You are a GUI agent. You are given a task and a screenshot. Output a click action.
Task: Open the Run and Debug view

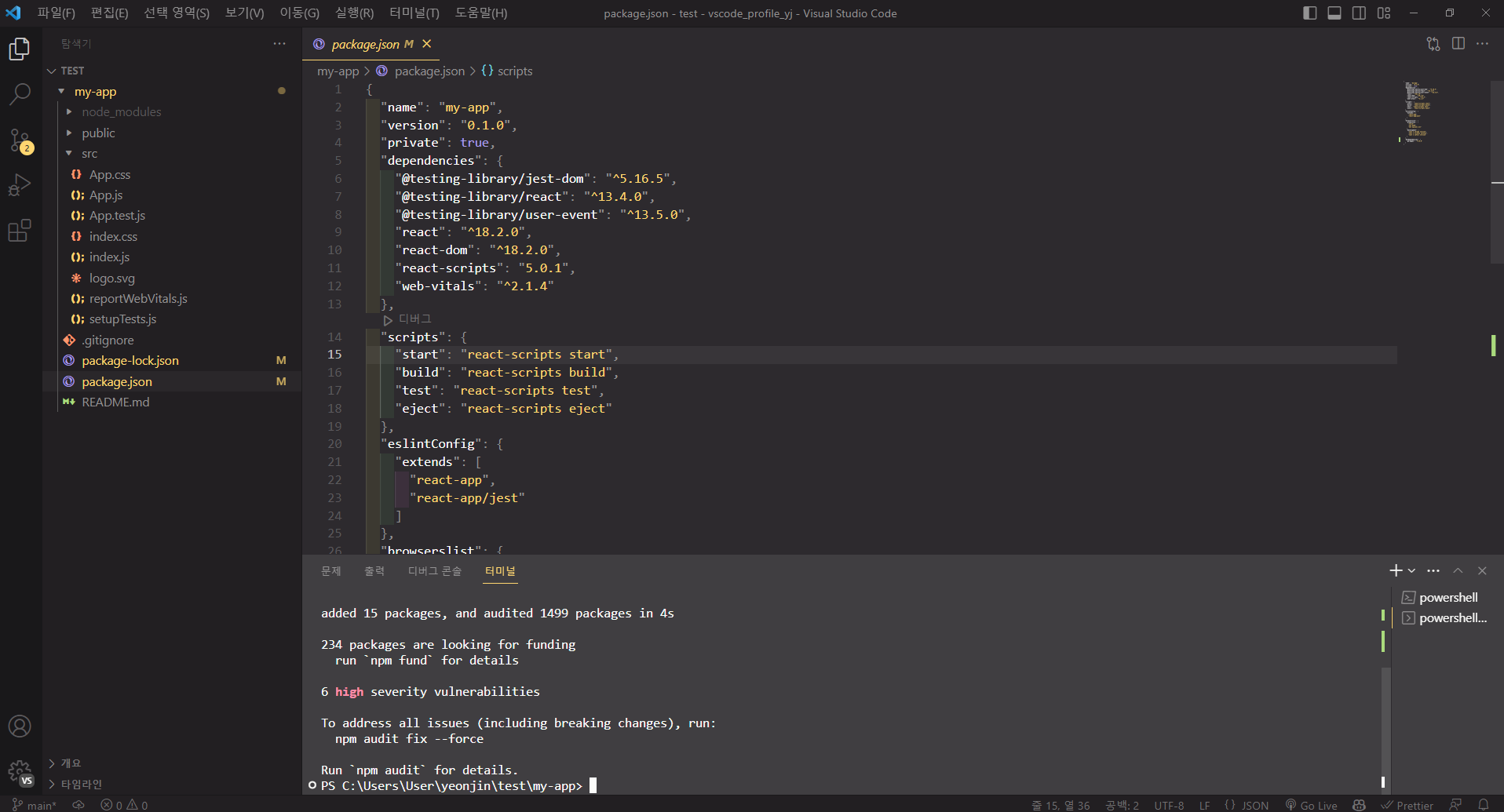click(x=20, y=185)
